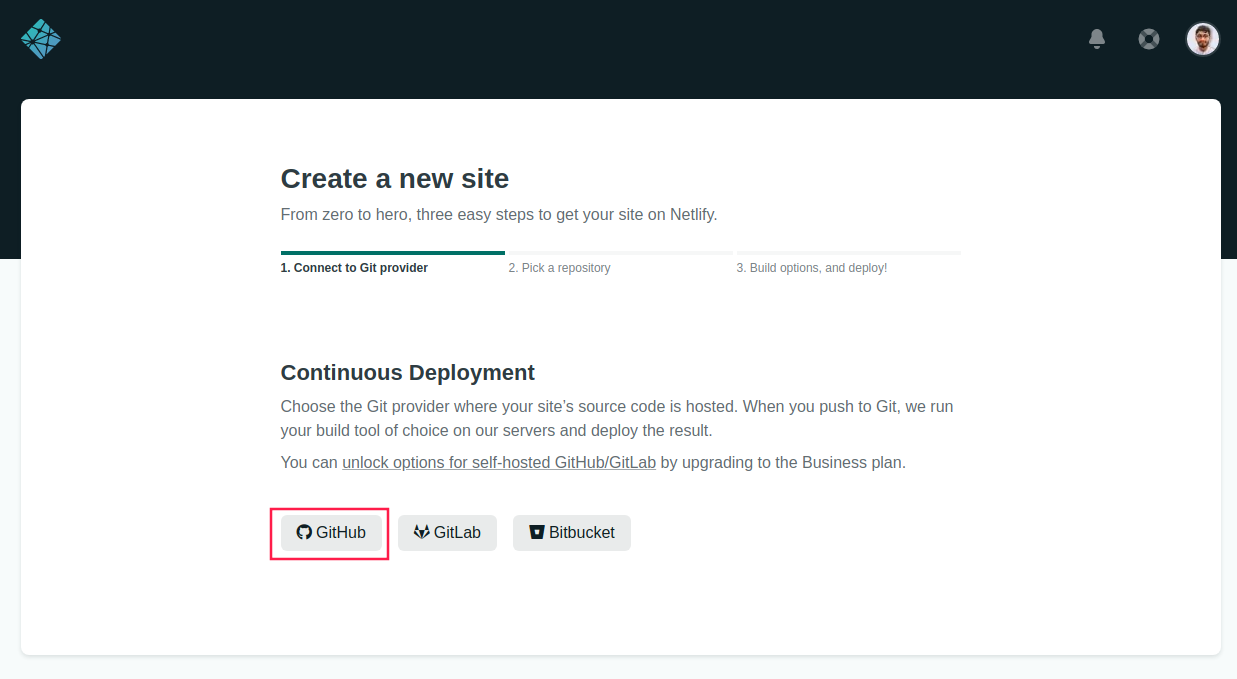Open the notifications bell

tap(1097, 39)
